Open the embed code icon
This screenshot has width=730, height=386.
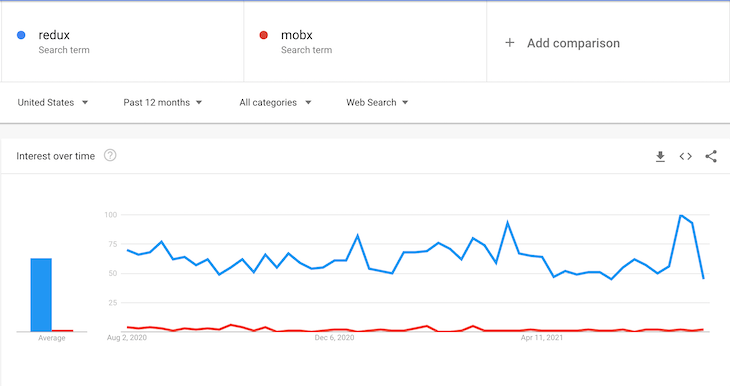click(685, 156)
